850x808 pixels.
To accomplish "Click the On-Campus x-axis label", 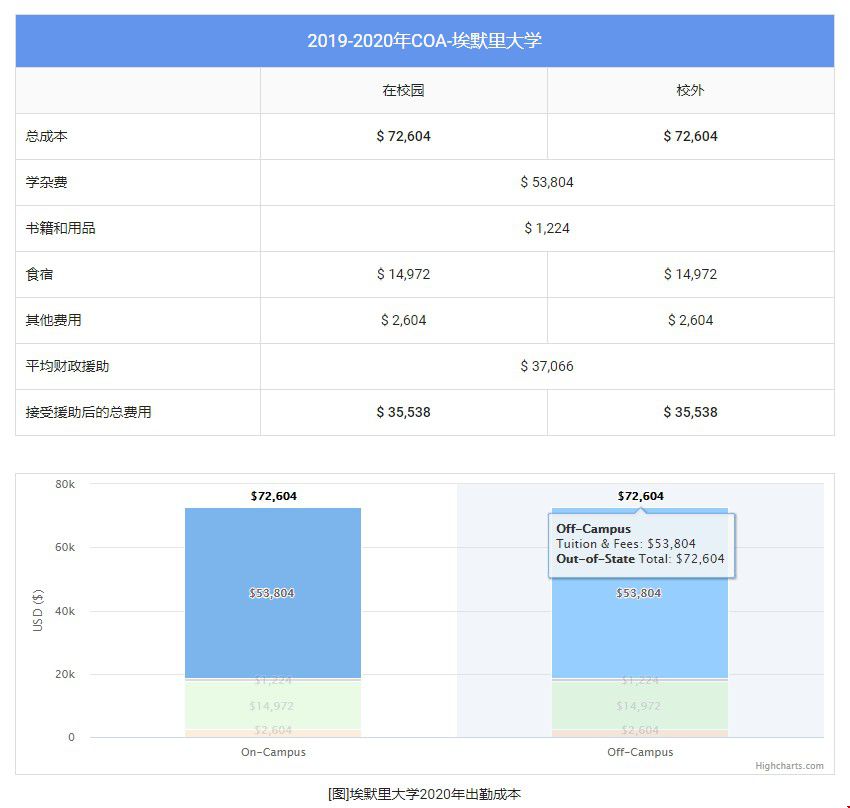I will coord(273,752).
